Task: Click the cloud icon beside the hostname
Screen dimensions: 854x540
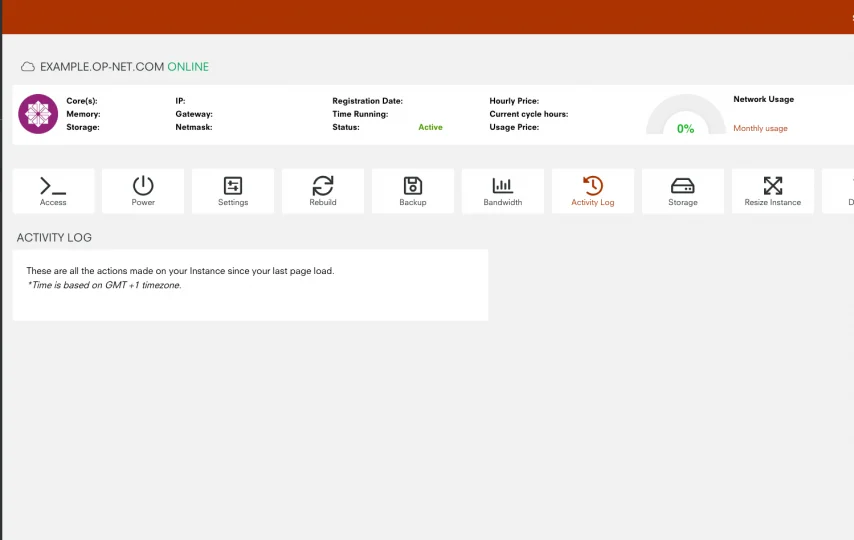Action: point(28,67)
